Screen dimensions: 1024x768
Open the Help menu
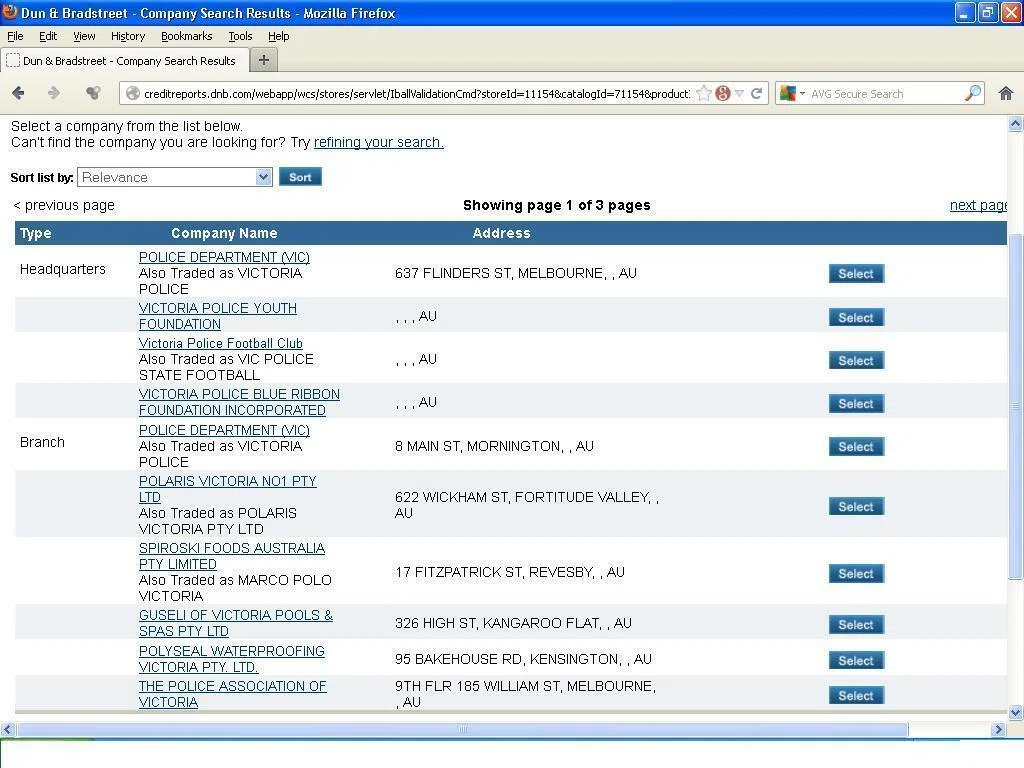point(278,36)
